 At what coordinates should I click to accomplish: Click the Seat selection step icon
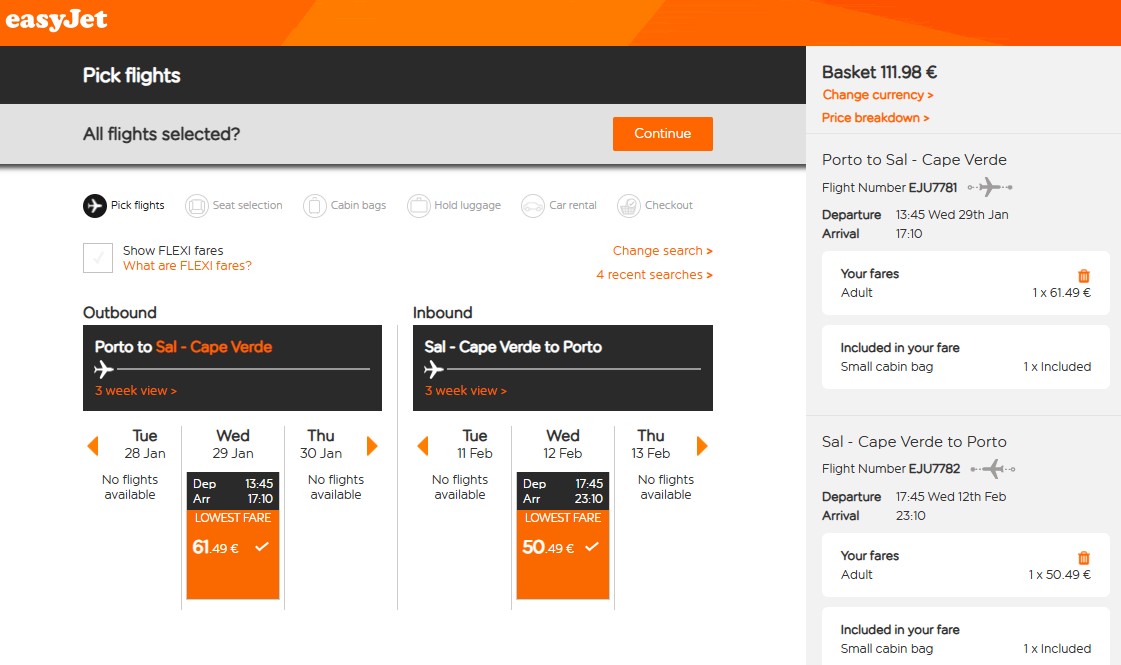(197, 206)
